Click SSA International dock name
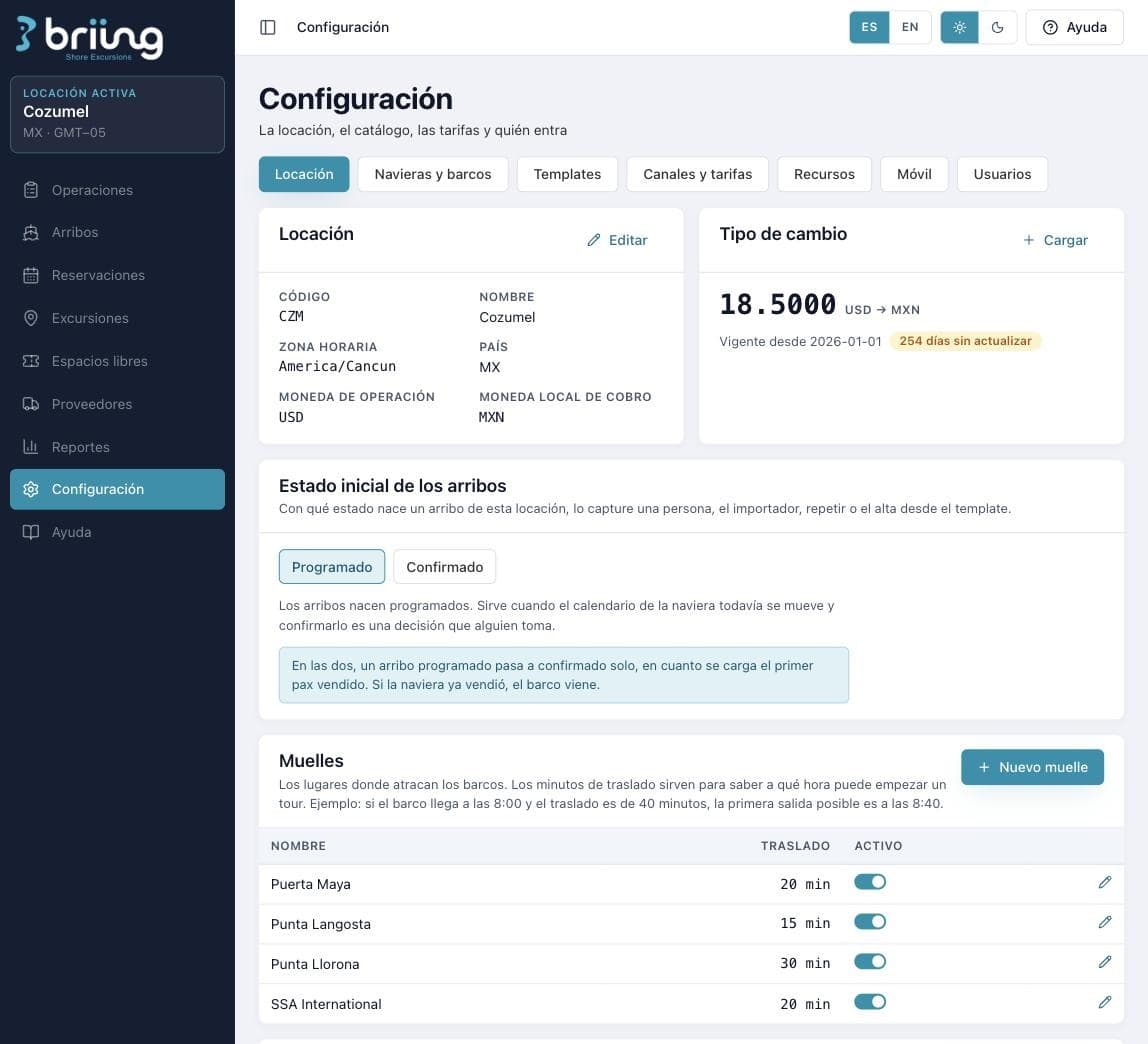Image resolution: width=1148 pixels, height=1044 pixels. (x=326, y=1004)
